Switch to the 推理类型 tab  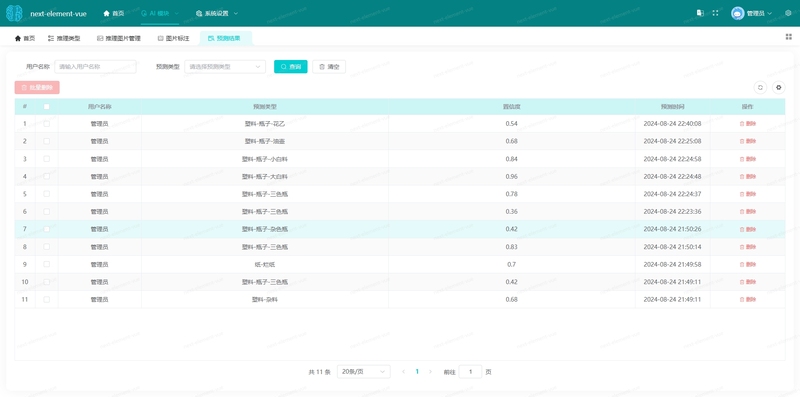pos(64,38)
